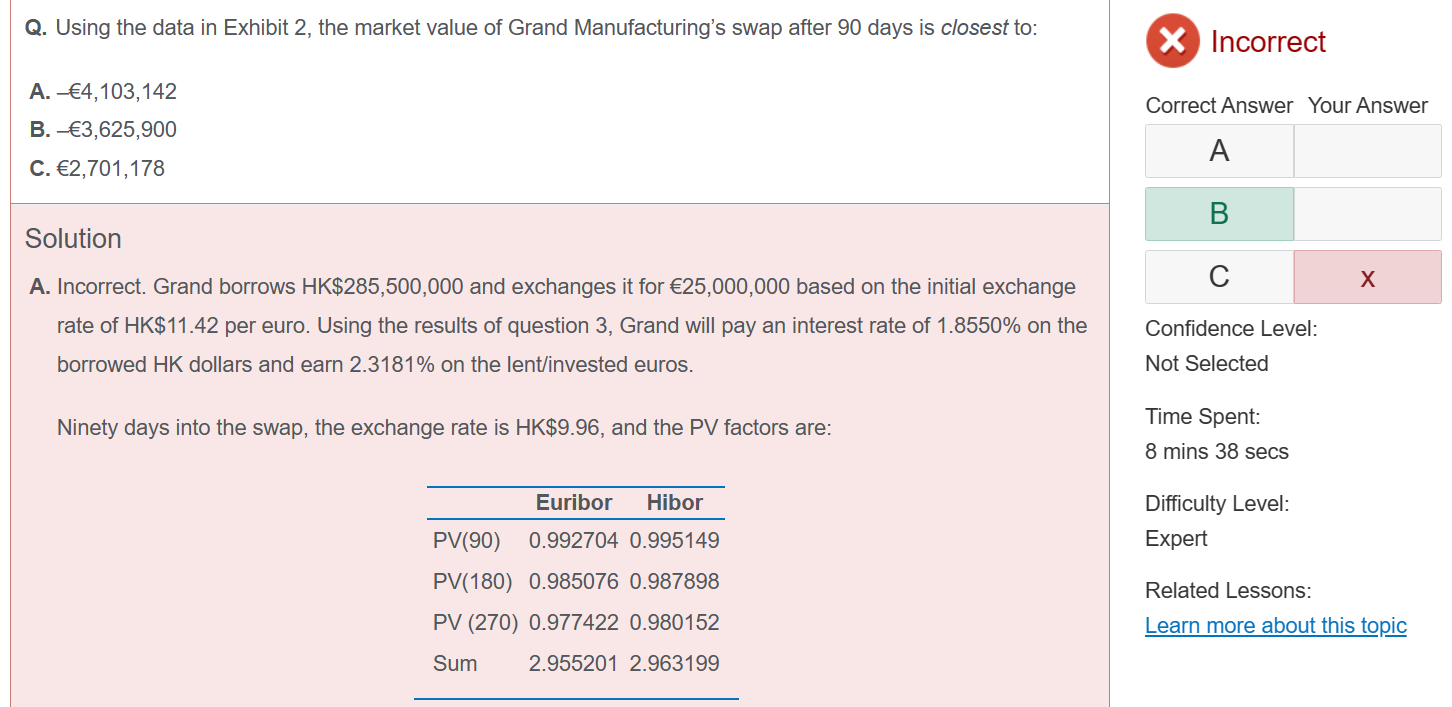Click the Time Spent value 8 mins 38 secs
The height and width of the screenshot is (707, 1452).
pos(1216,452)
